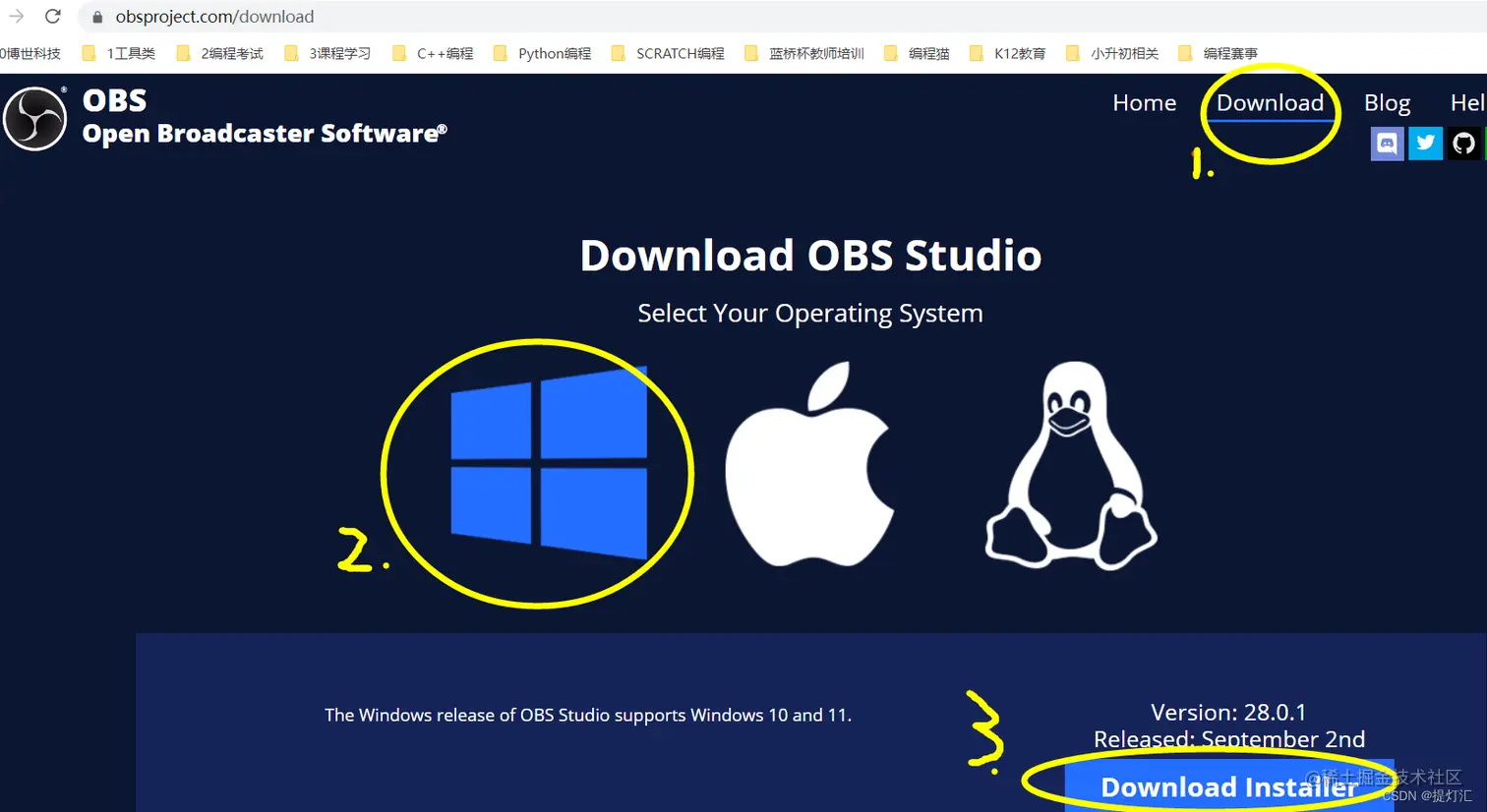The width and height of the screenshot is (1487, 812).
Task: Click the Download OBS Studio heading
Action: (x=810, y=256)
